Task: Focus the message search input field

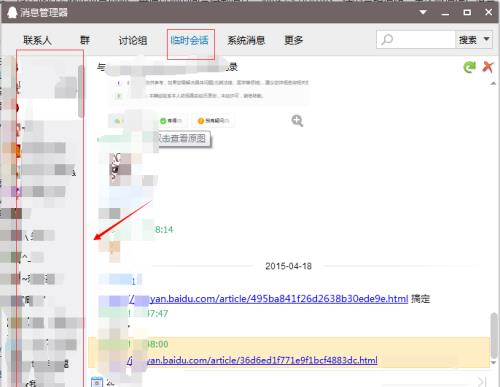Action: click(416, 40)
